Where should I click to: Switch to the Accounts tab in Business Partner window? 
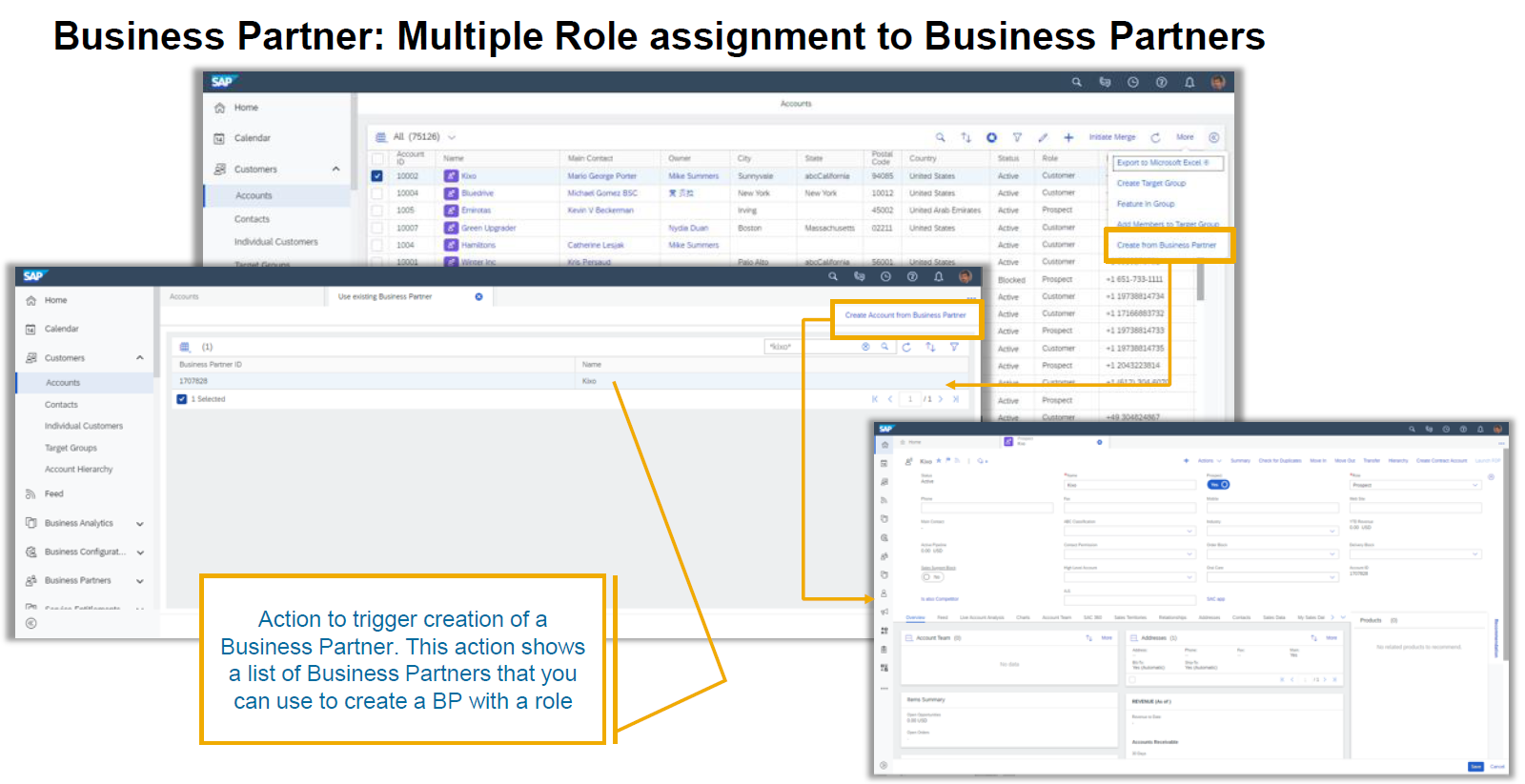(185, 296)
